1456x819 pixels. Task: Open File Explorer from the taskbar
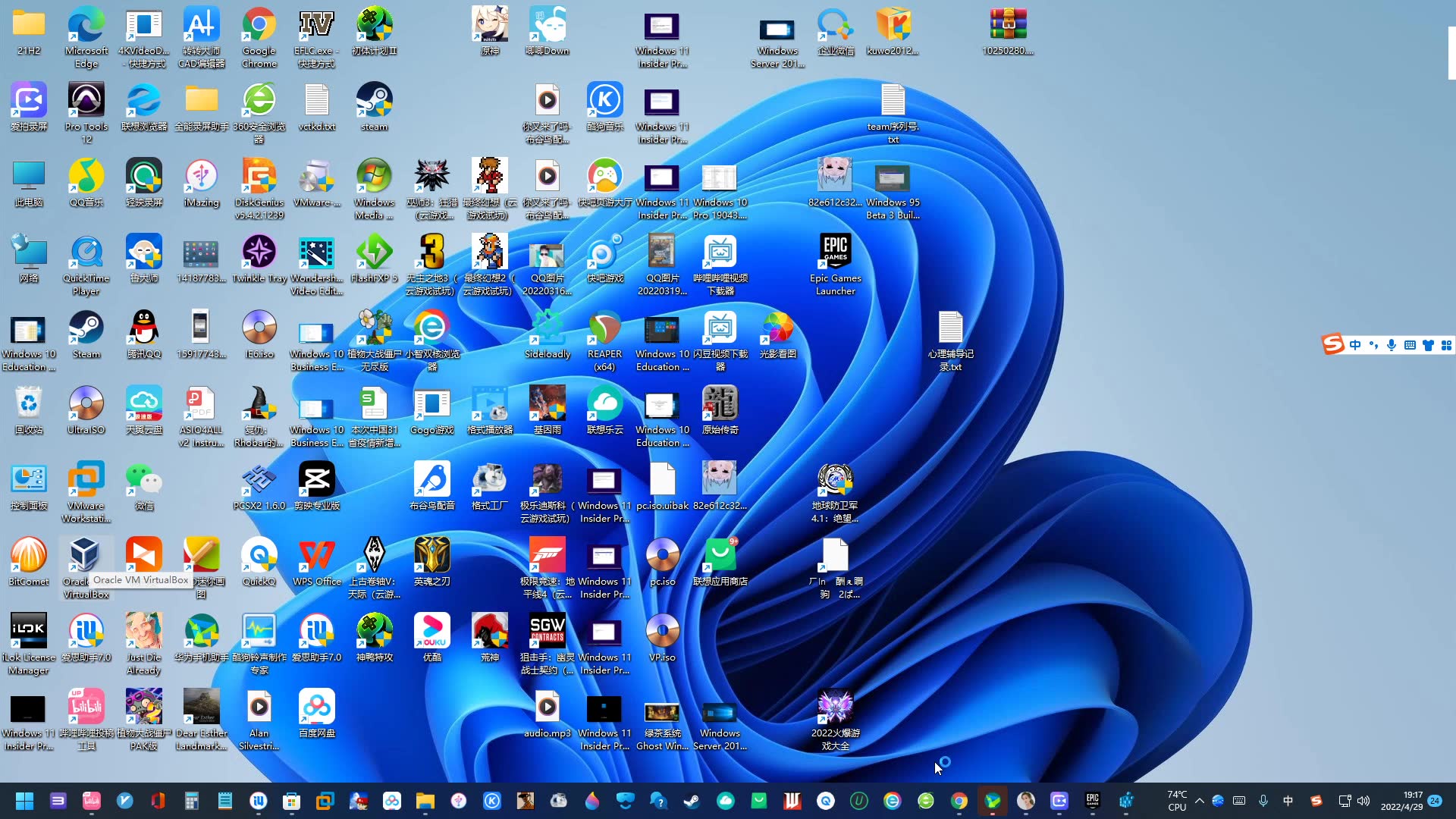(x=425, y=801)
